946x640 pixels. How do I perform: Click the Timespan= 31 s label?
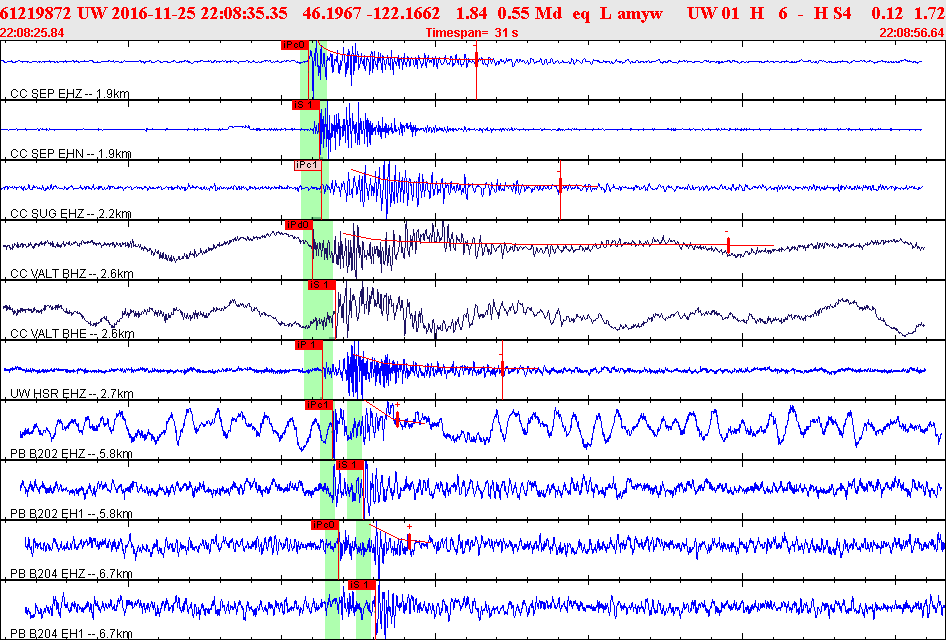[x=472, y=33]
